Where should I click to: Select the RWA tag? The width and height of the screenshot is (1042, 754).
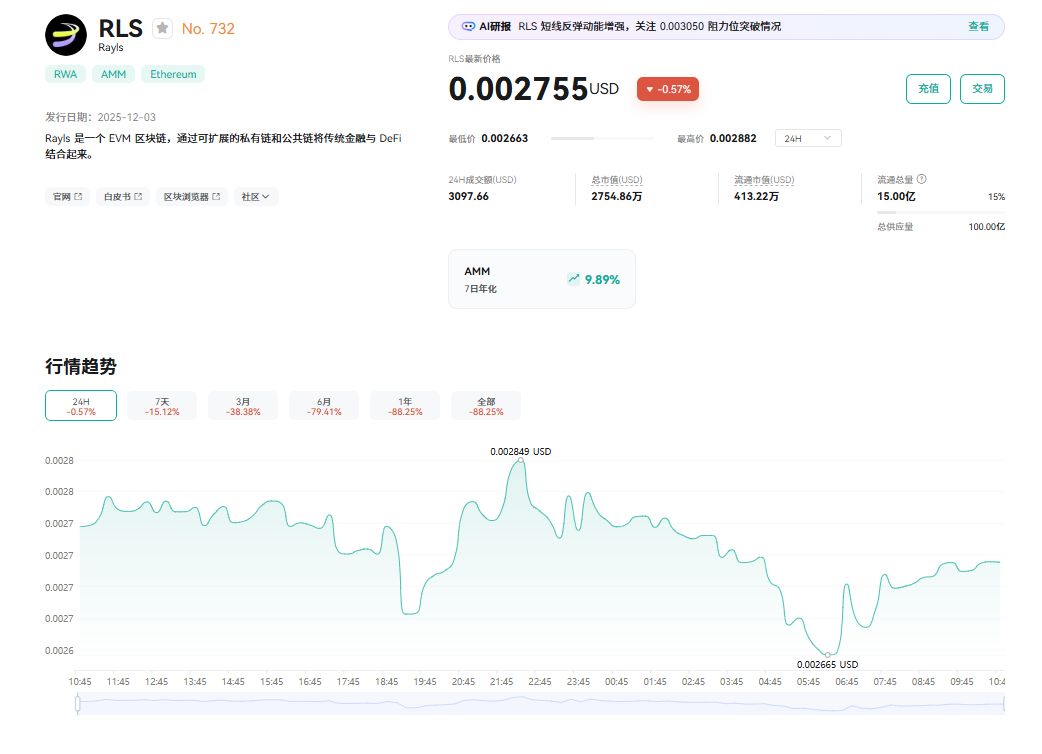click(65, 74)
